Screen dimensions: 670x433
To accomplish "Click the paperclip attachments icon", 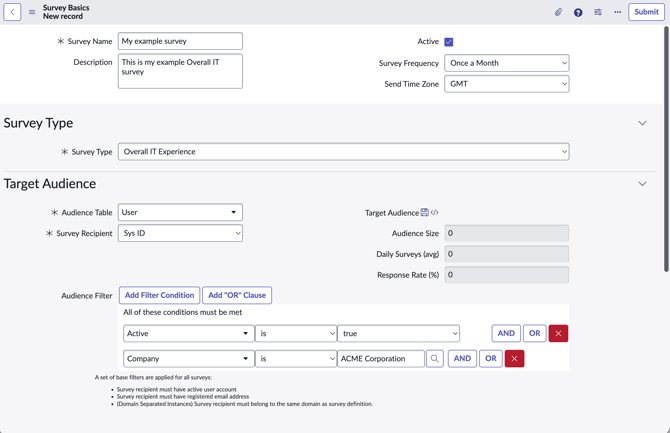I will pyautogui.click(x=558, y=12).
